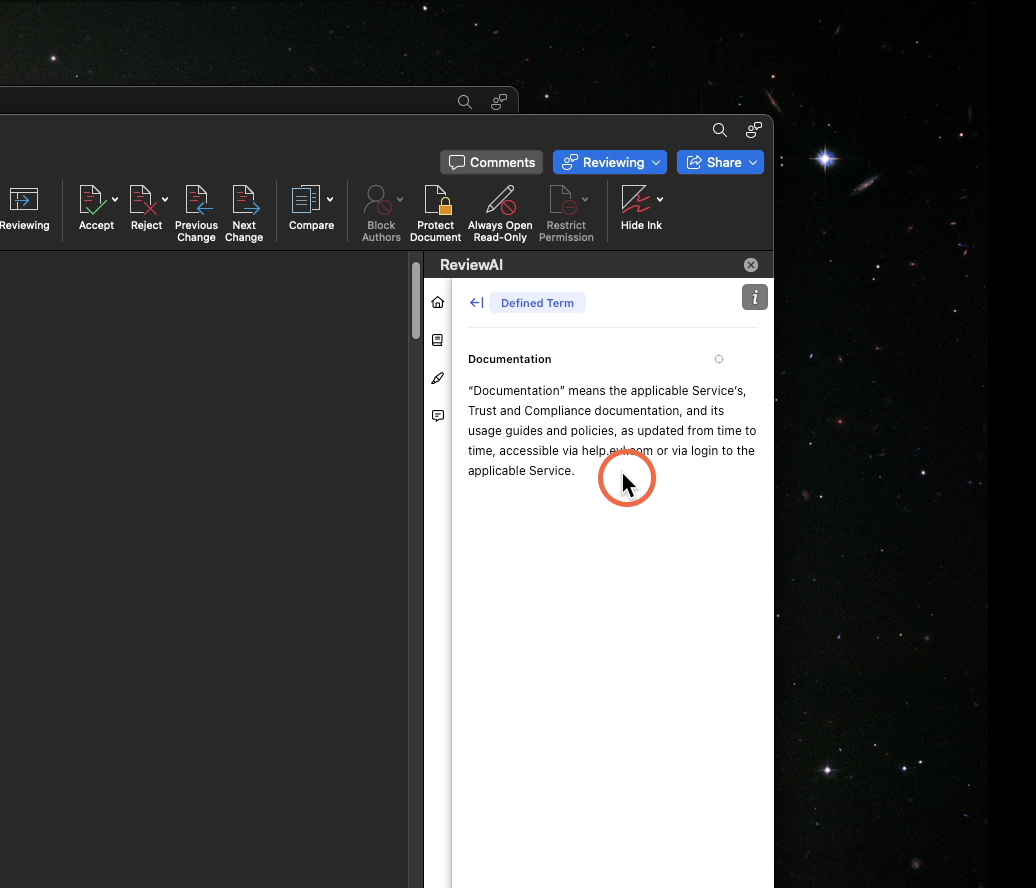Click the search icon in the background window
Viewport: 1036px width, 888px height.
coord(464,102)
